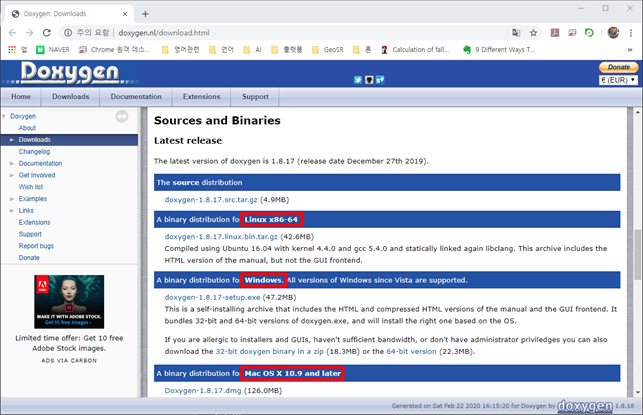This screenshot has height=415, width=643.
Task: Select About in the sidebar tree
Action: point(27,128)
